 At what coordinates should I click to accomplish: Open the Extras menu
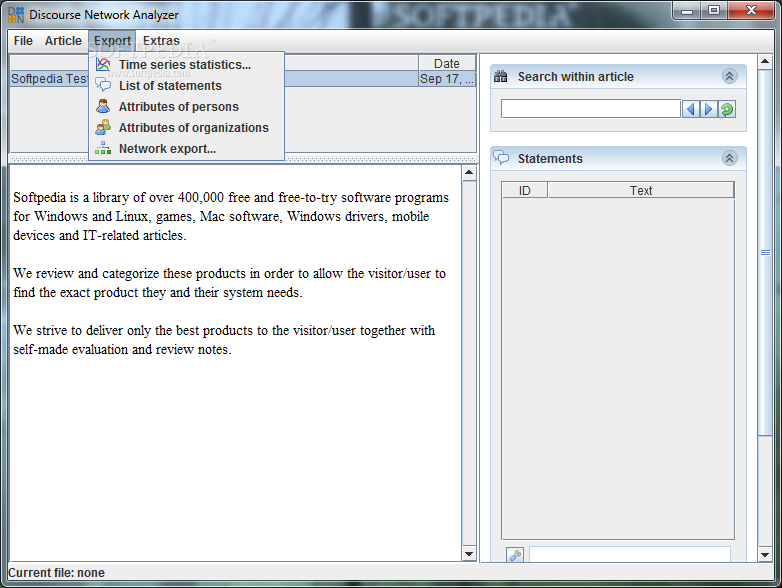pos(161,41)
